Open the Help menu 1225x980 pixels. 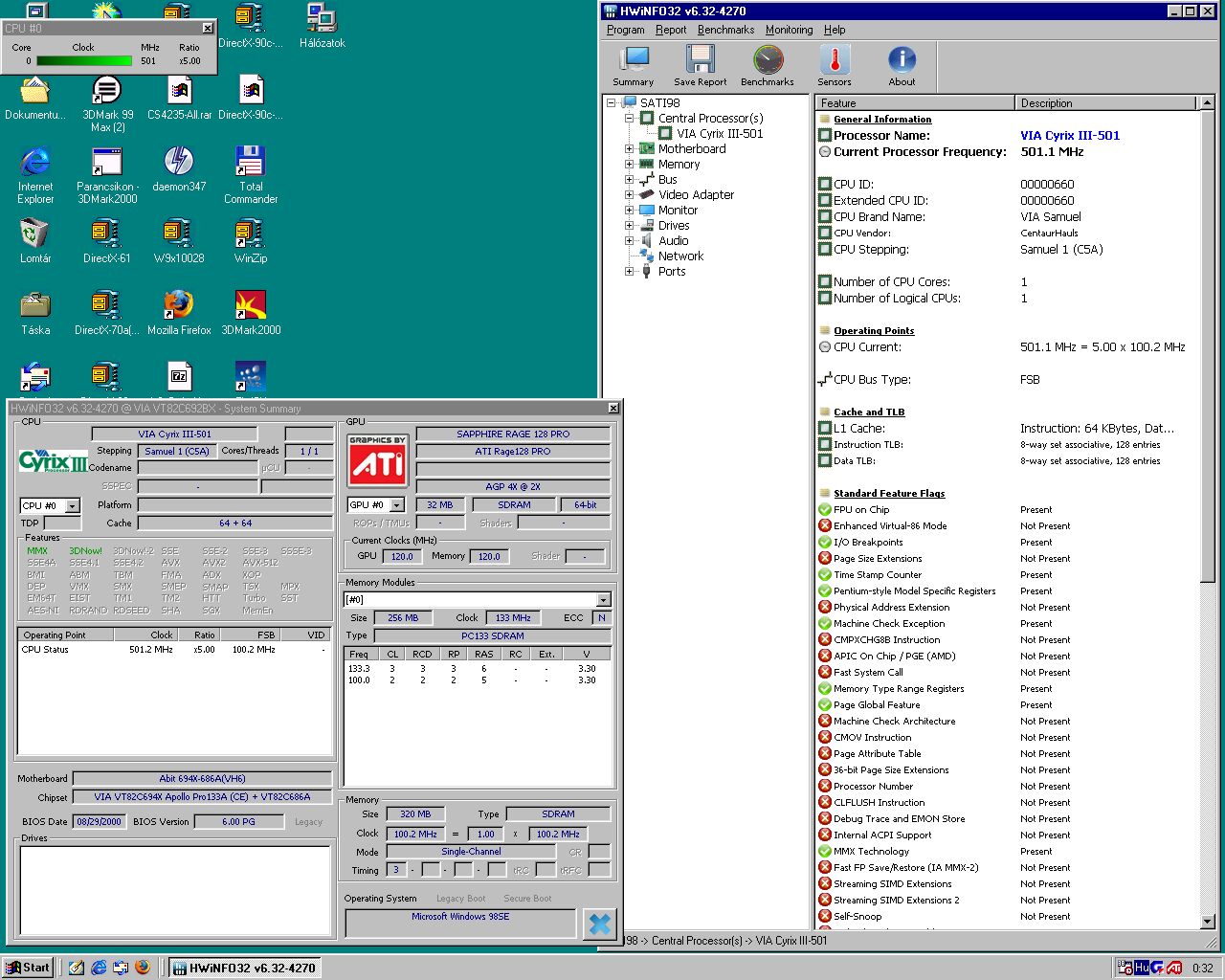click(x=835, y=30)
